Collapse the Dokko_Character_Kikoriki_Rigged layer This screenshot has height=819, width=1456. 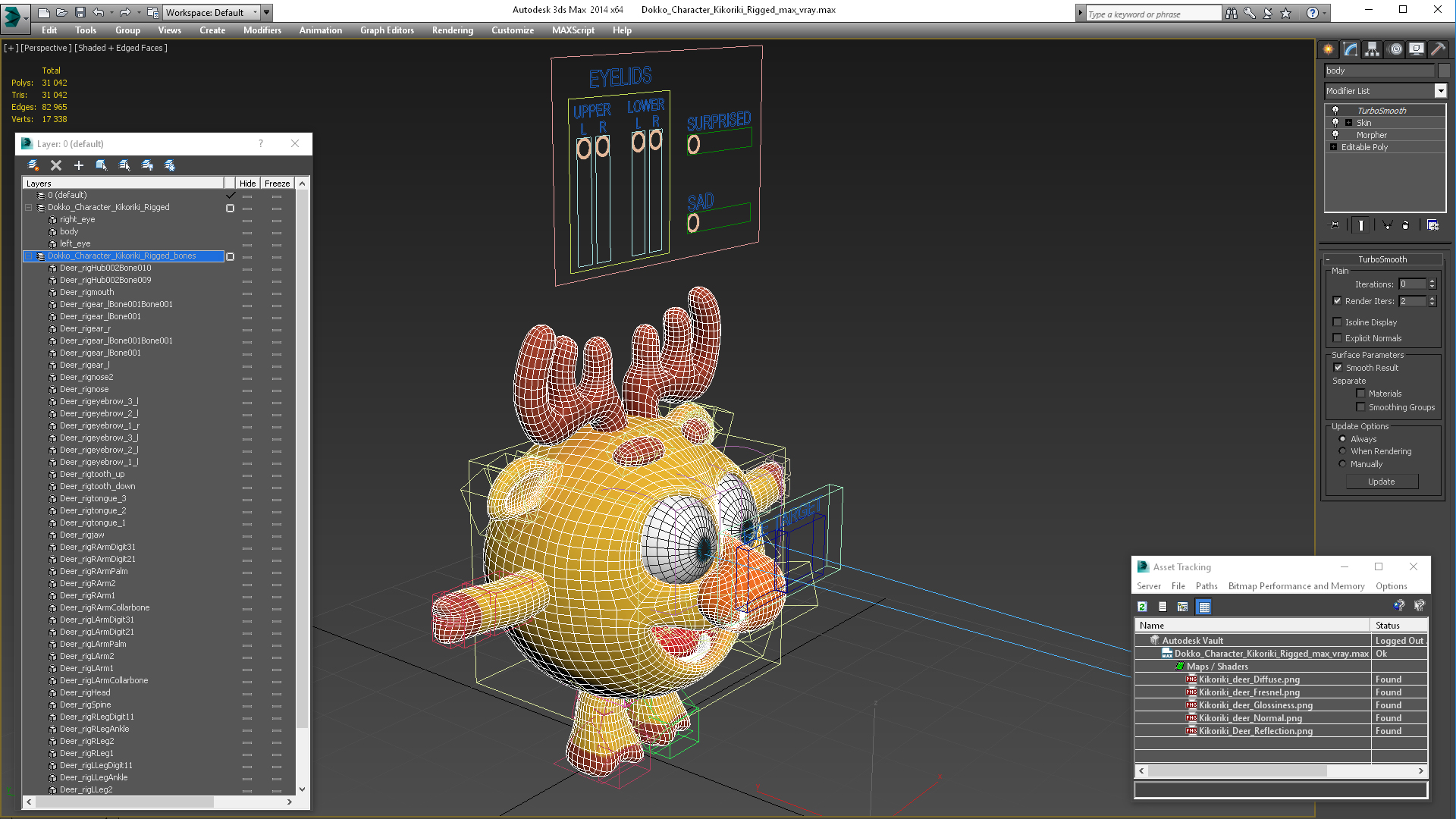[29, 207]
